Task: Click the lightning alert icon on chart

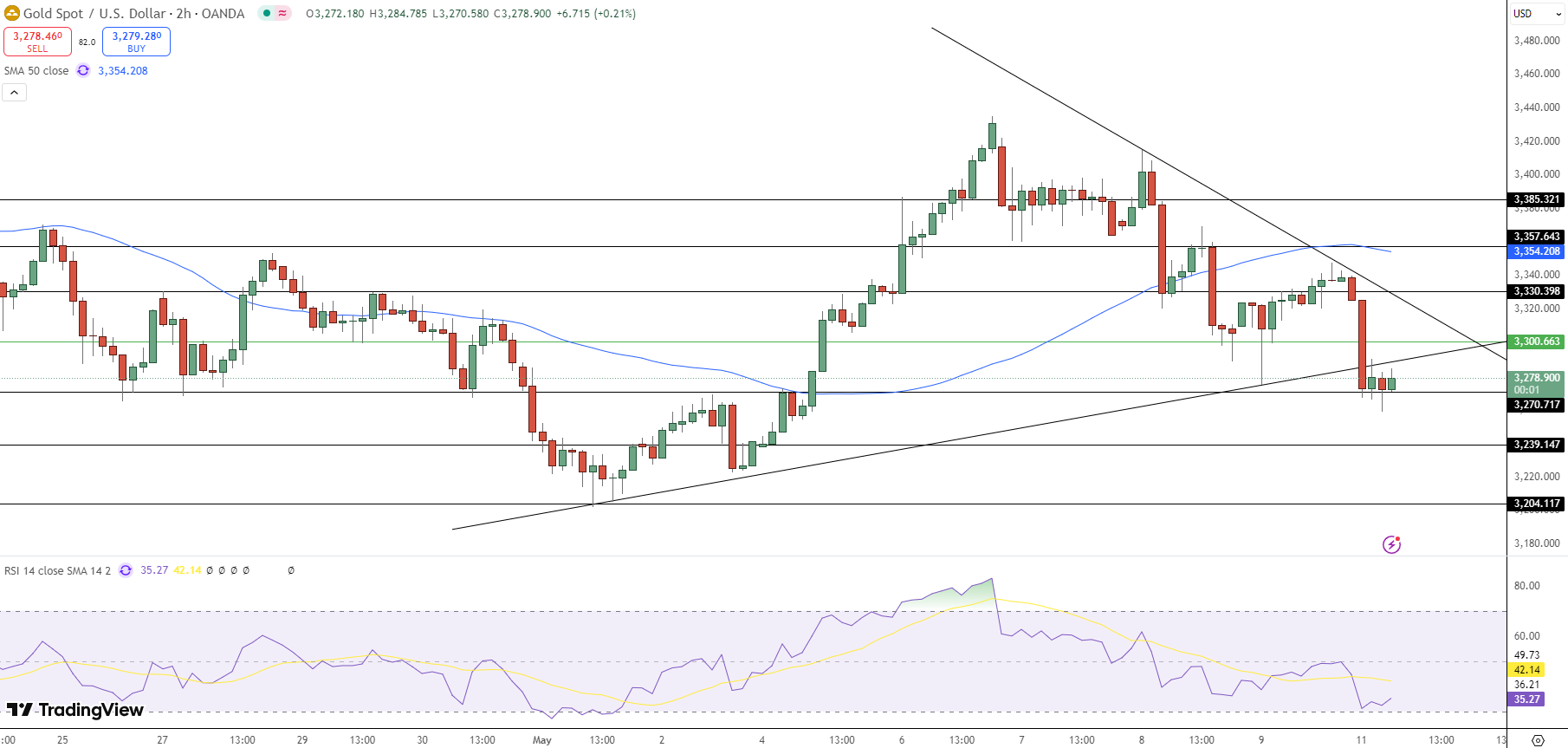Action: (x=1391, y=544)
